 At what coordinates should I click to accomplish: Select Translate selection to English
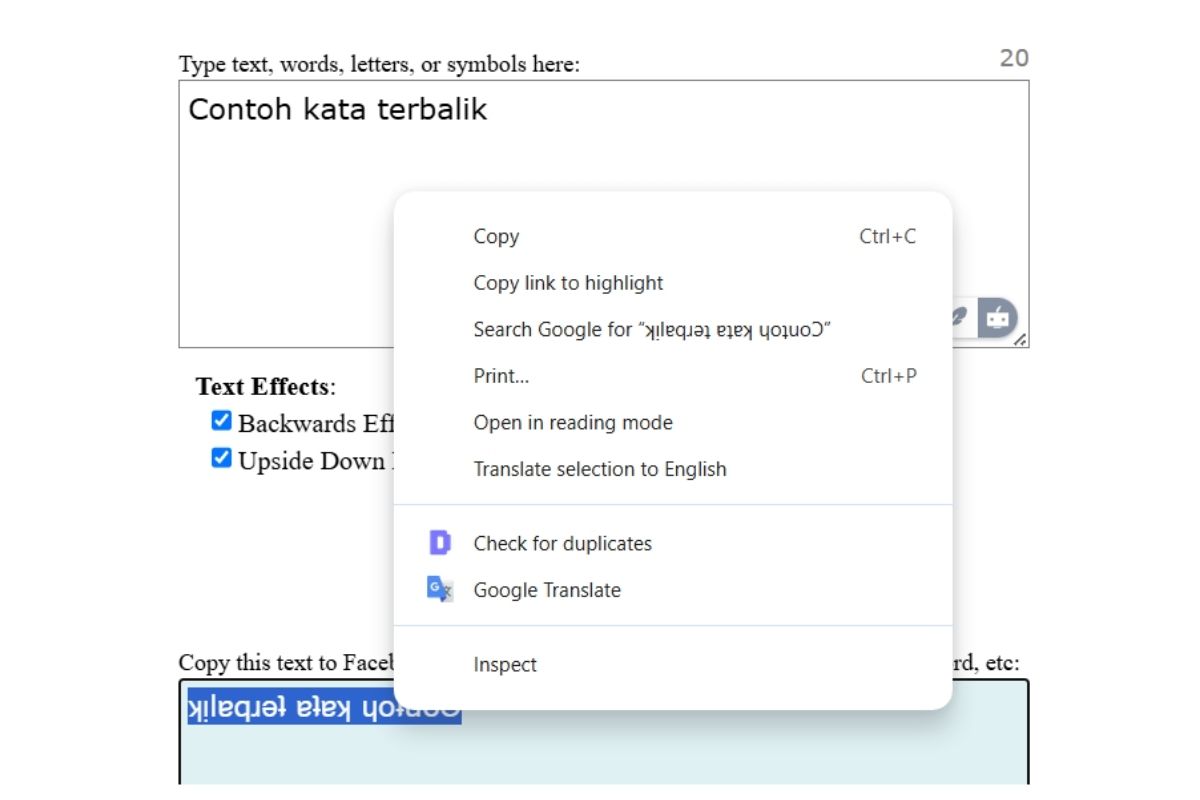[x=600, y=469]
